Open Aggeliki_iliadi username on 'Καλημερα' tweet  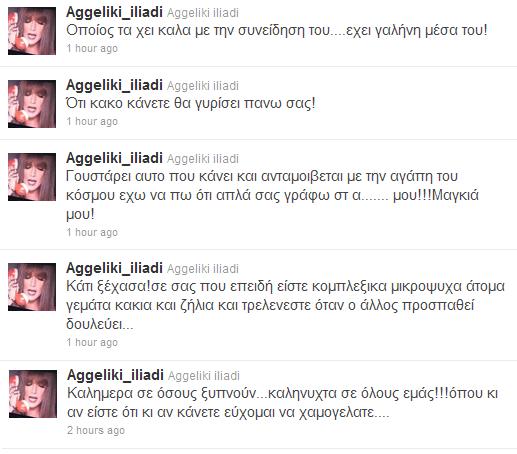115,376
